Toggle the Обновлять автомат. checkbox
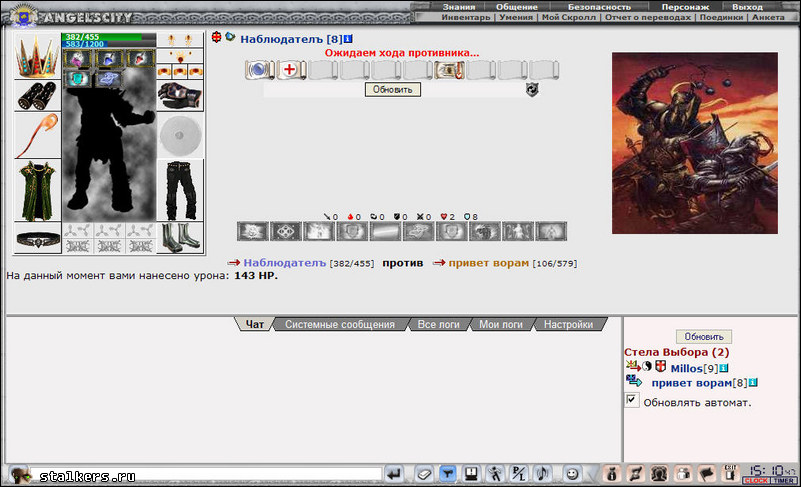 631,400
